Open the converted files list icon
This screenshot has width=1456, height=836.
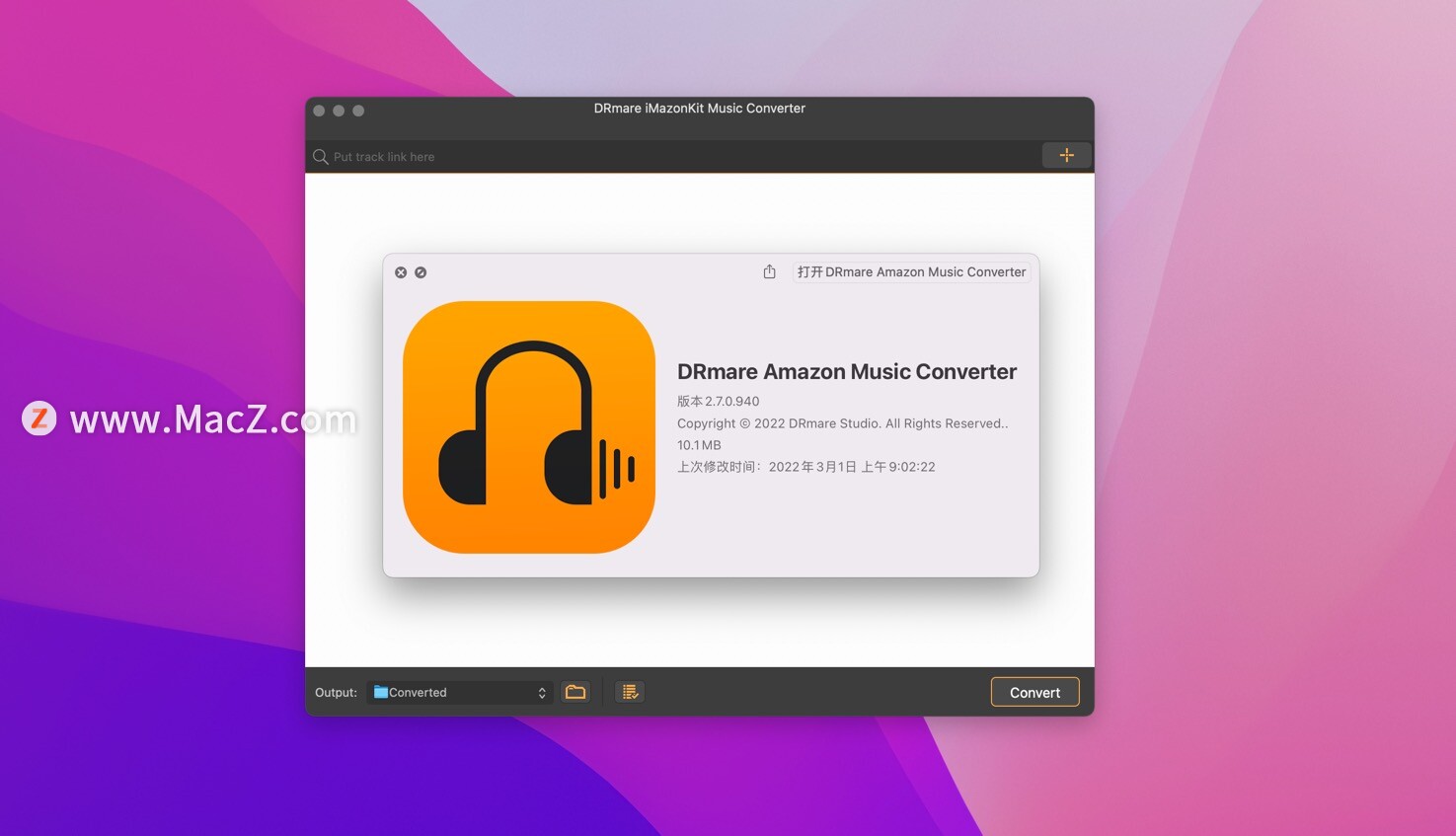[629, 692]
